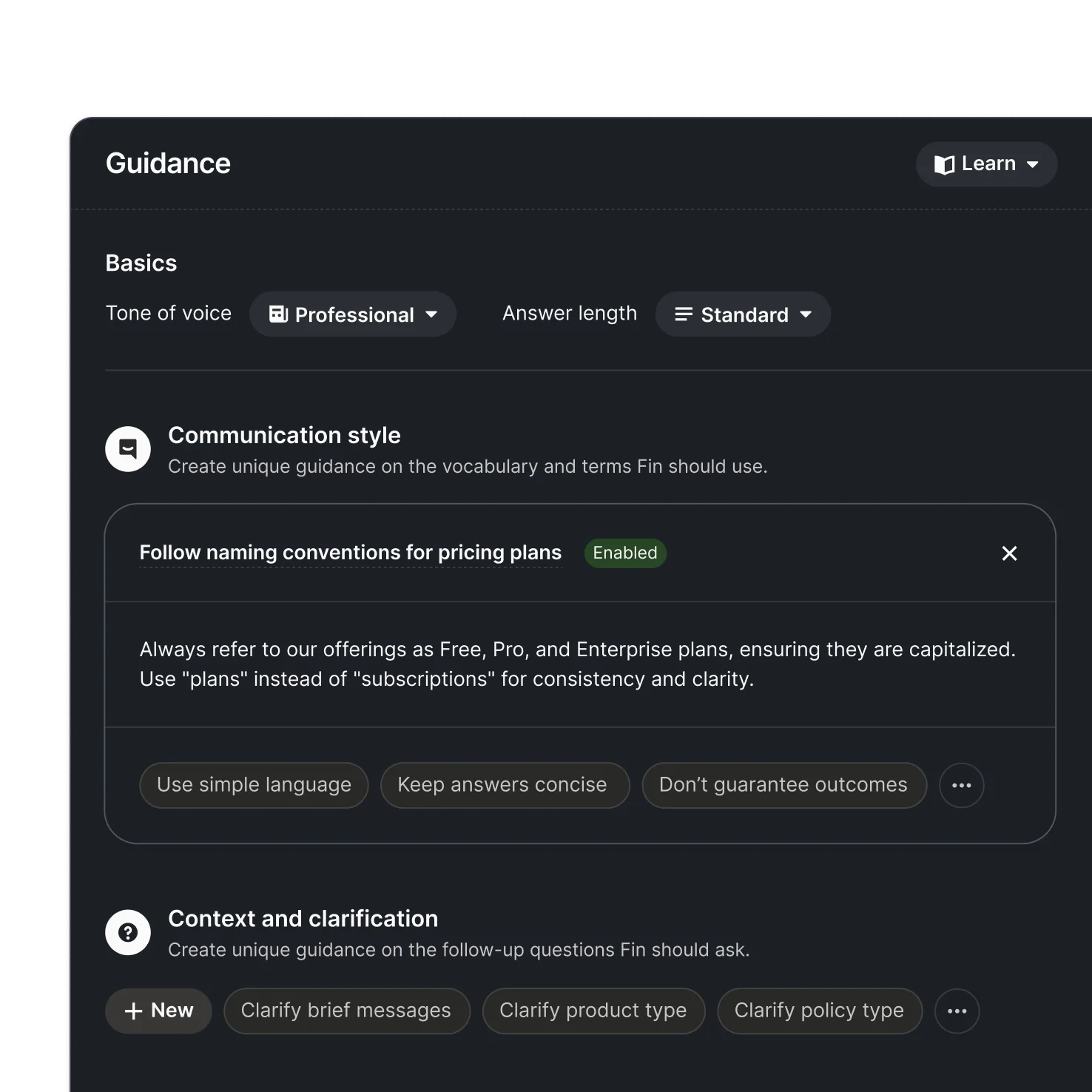The height and width of the screenshot is (1092, 1092).
Task: Edit the guidance title for pricing plans
Action: click(350, 553)
